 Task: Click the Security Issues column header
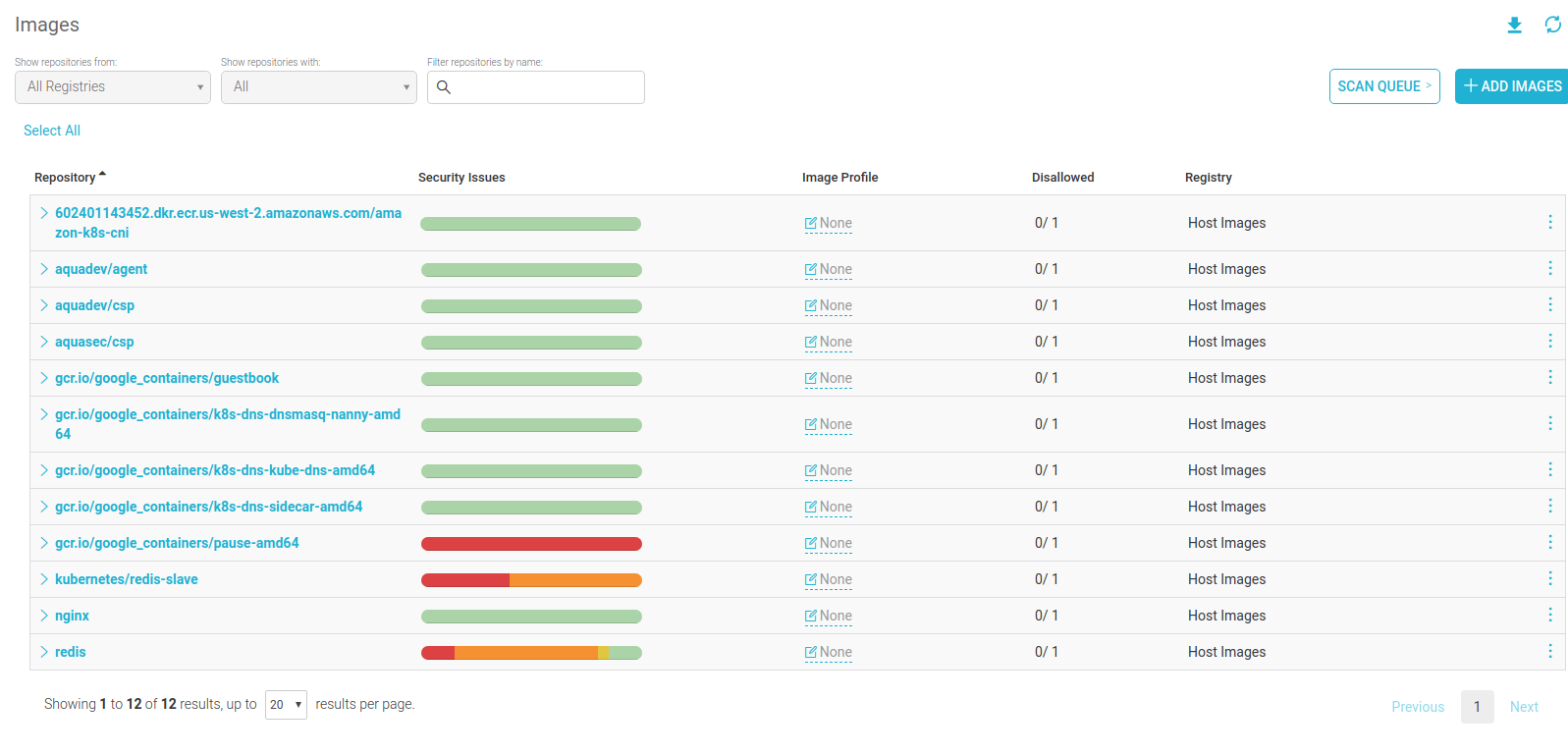pyautogui.click(x=461, y=178)
